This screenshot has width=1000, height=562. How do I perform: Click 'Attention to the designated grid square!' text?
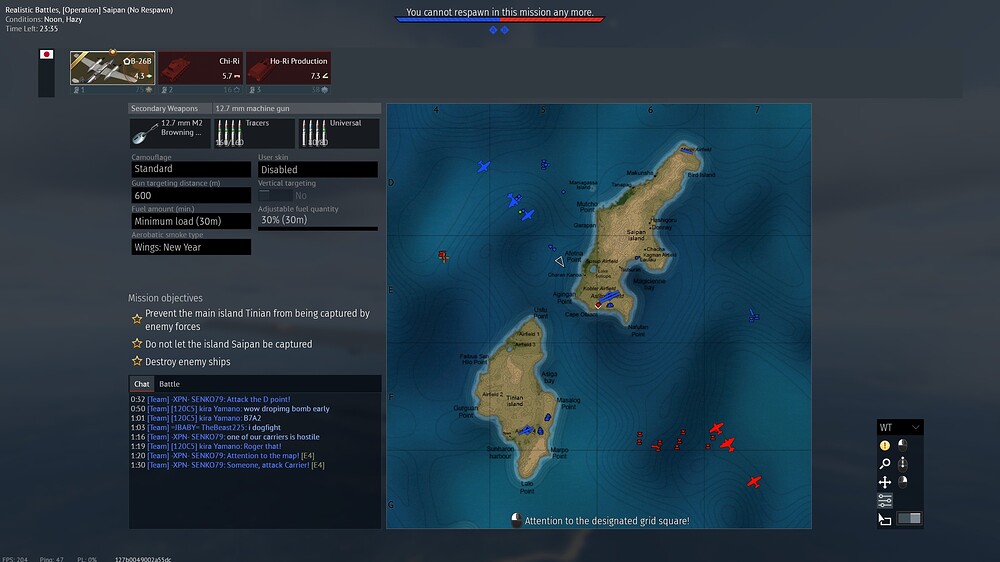[607, 521]
